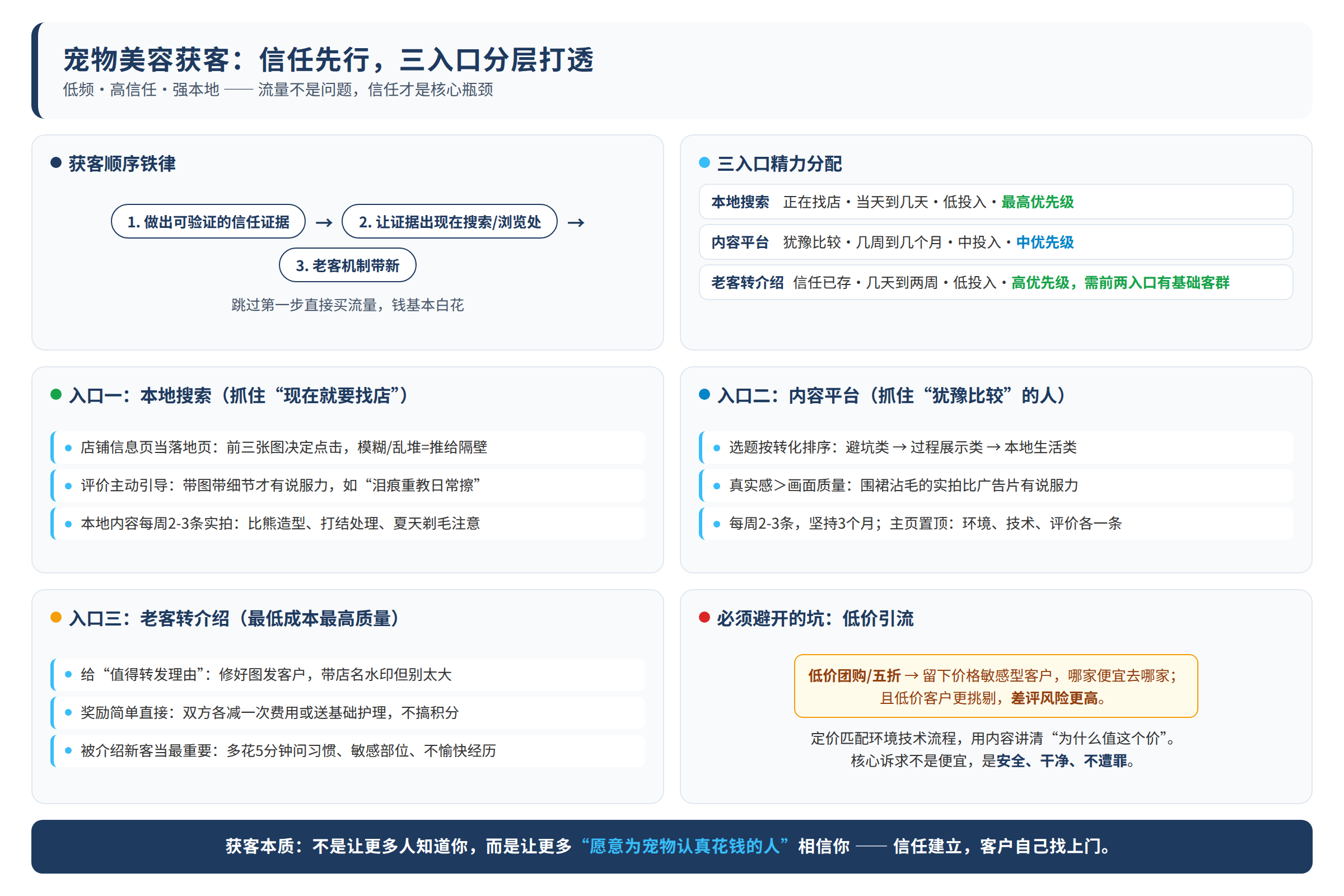This screenshot has height=896, width=1344.
Task: Click the green text '需前两入口有基础客群'
Action: click(x=1156, y=282)
